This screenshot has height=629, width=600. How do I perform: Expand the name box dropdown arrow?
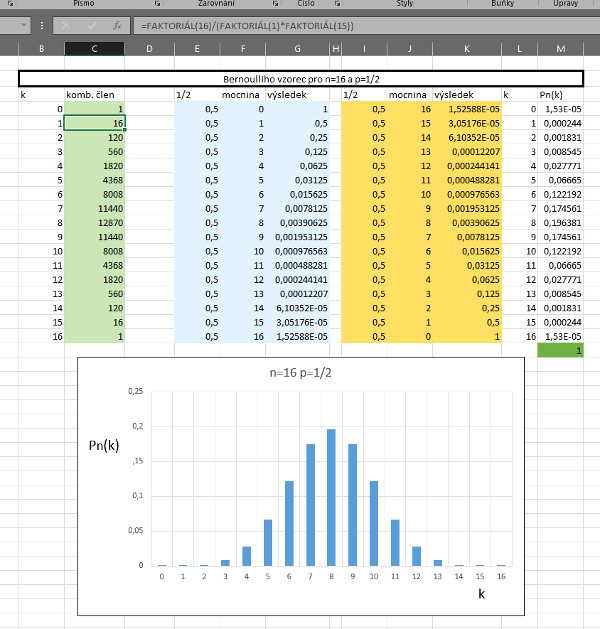pyautogui.click(x=24, y=26)
